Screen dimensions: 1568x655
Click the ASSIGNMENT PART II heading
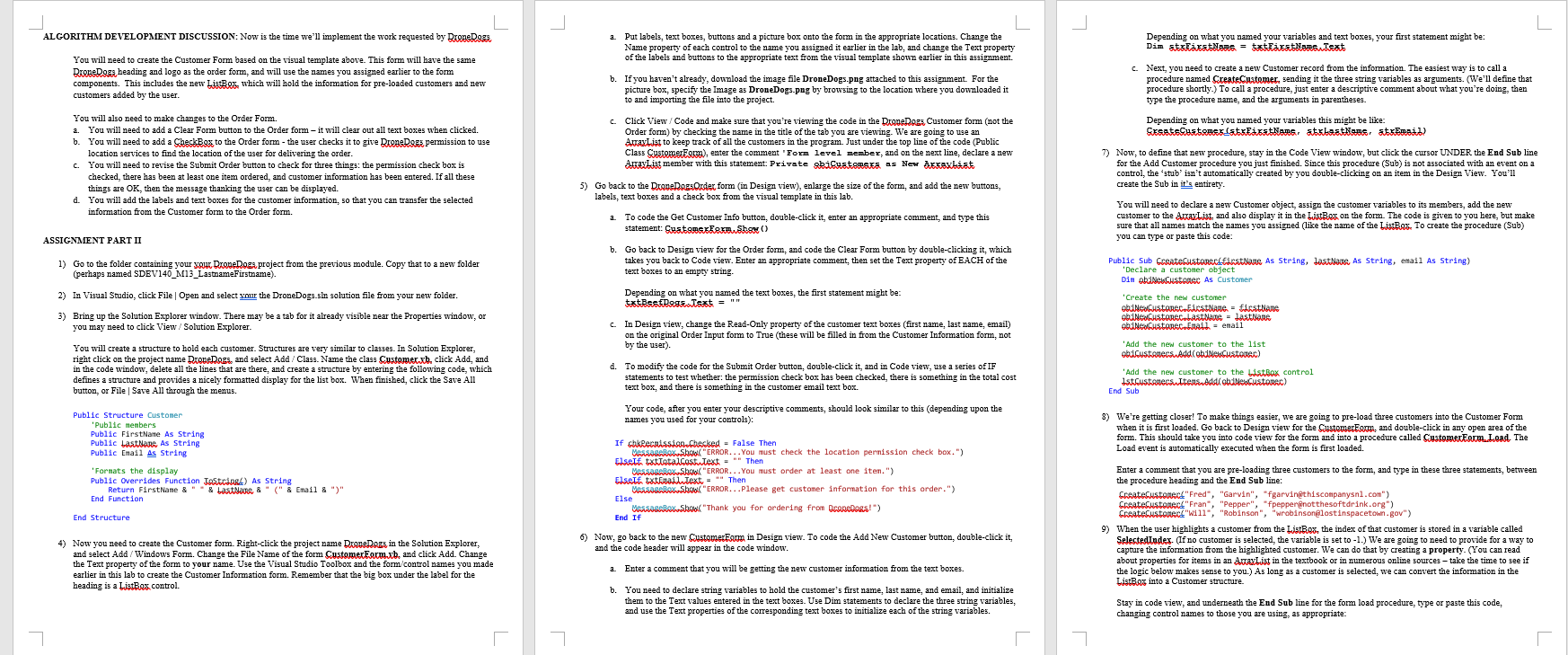pos(92,241)
